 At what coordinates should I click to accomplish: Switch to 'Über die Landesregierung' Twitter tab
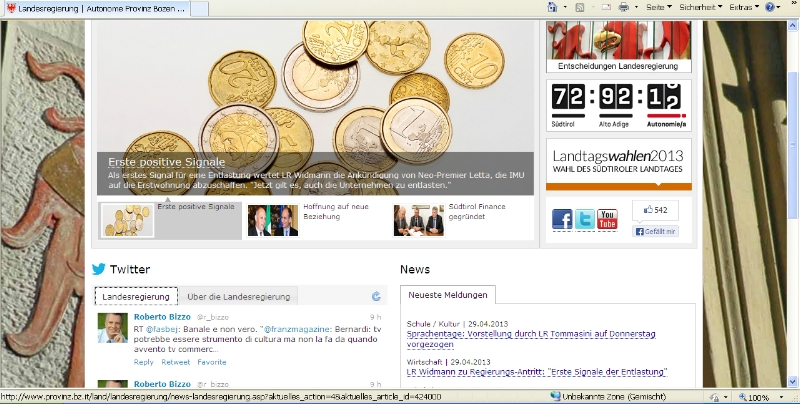[x=238, y=296]
